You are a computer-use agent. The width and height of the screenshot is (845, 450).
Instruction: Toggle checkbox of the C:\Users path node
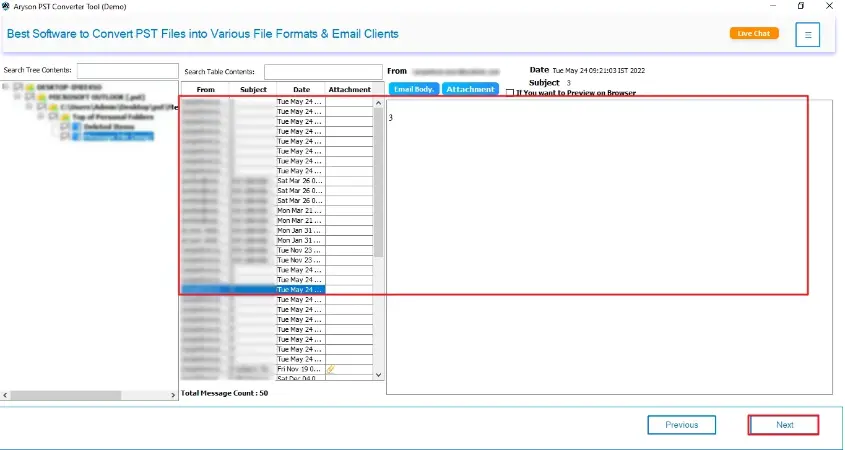pyautogui.click(x=41, y=107)
